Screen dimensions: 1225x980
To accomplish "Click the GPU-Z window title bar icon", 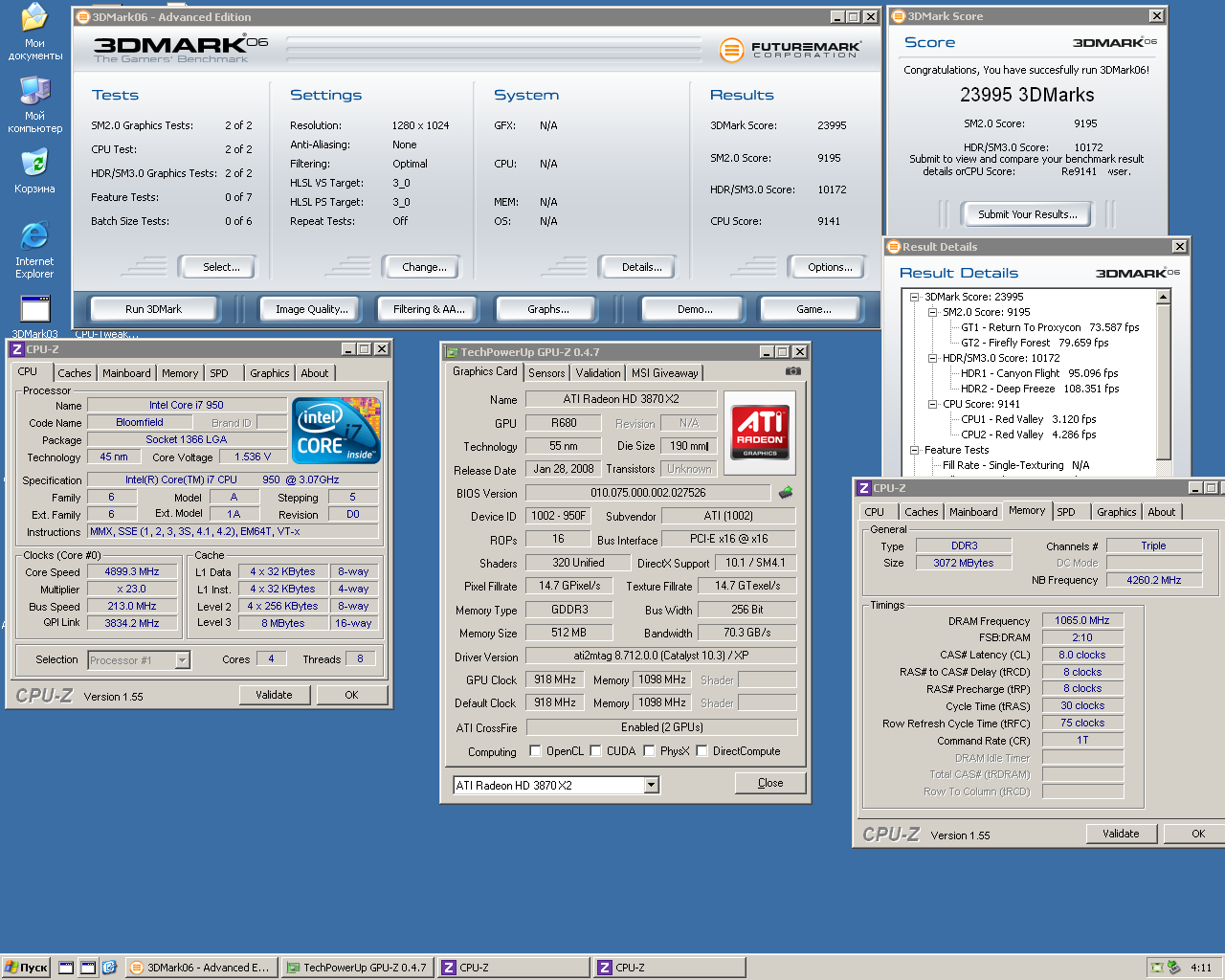I will click(452, 352).
